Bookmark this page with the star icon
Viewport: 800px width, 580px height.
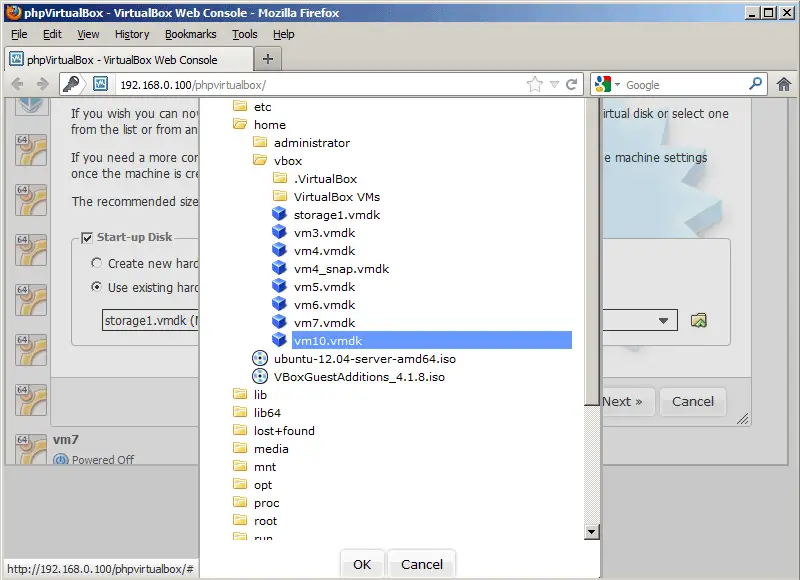click(x=535, y=84)
